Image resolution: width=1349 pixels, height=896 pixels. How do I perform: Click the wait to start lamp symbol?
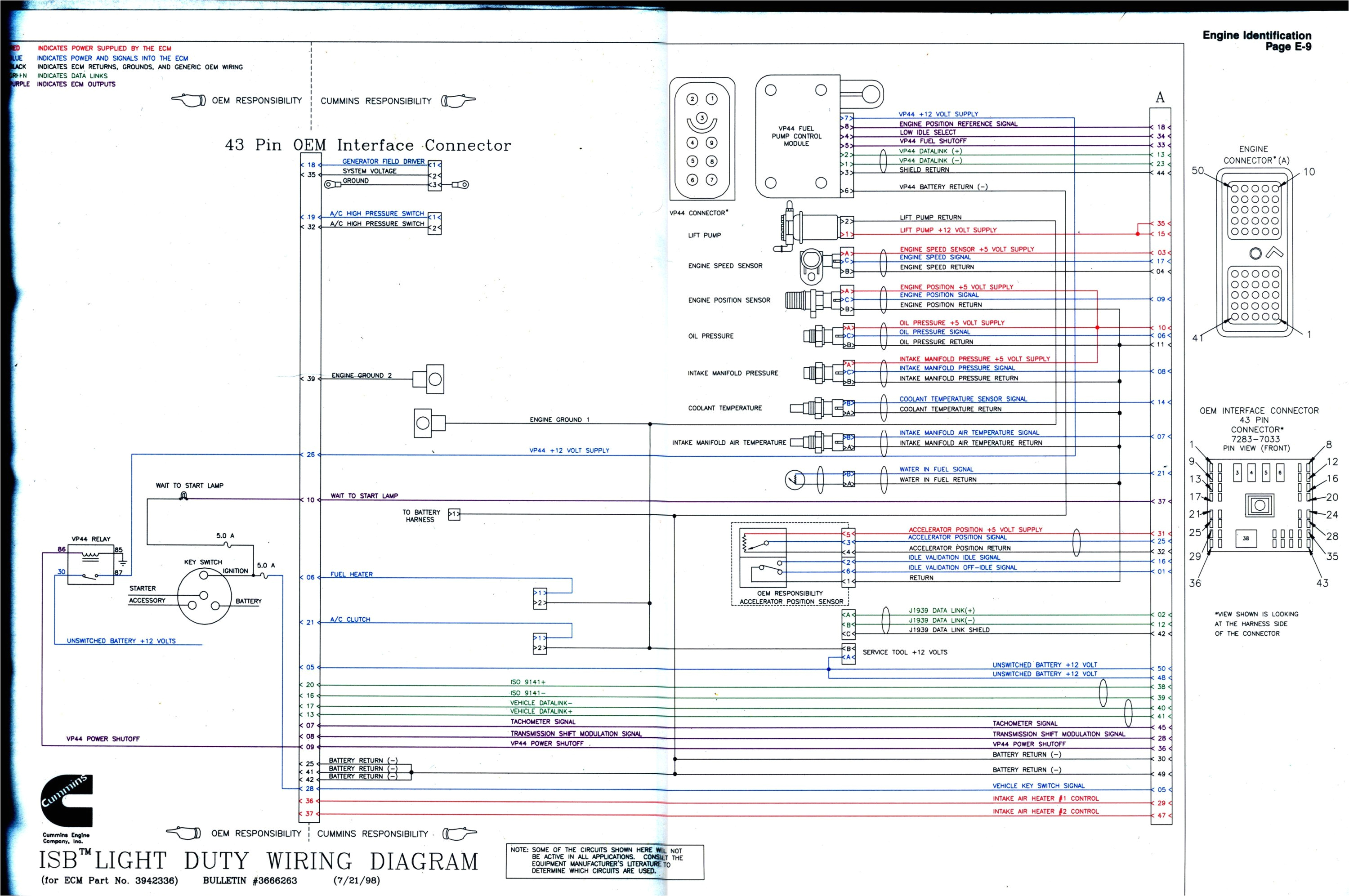[x=183, y=497]
